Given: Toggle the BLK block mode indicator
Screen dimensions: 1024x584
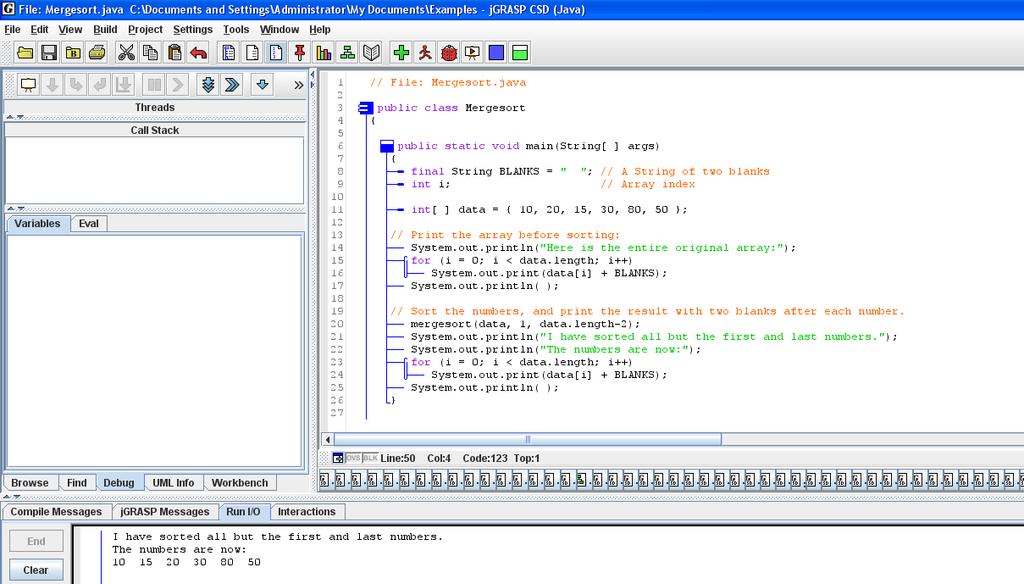Looking at the screenshot, I should click(x=370, y=458).
